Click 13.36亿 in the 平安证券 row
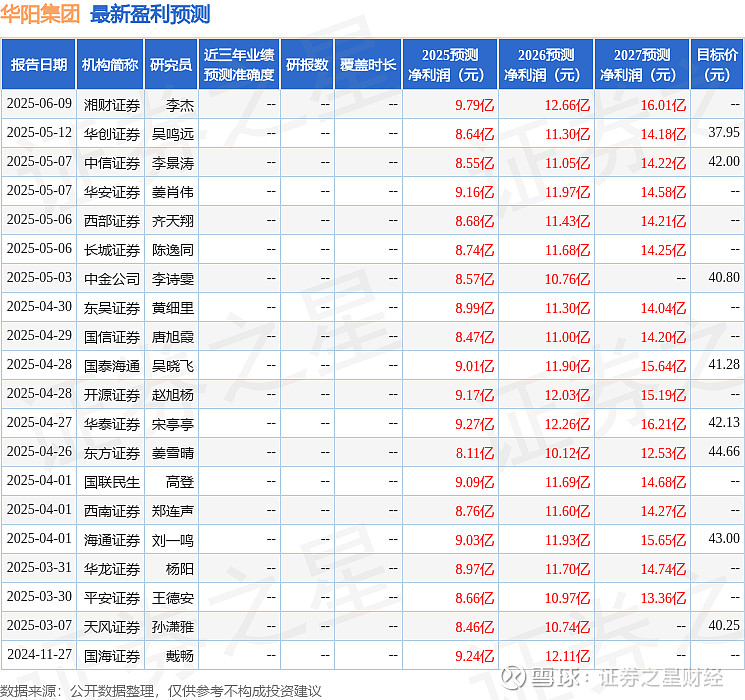 [x=663, y=598]
